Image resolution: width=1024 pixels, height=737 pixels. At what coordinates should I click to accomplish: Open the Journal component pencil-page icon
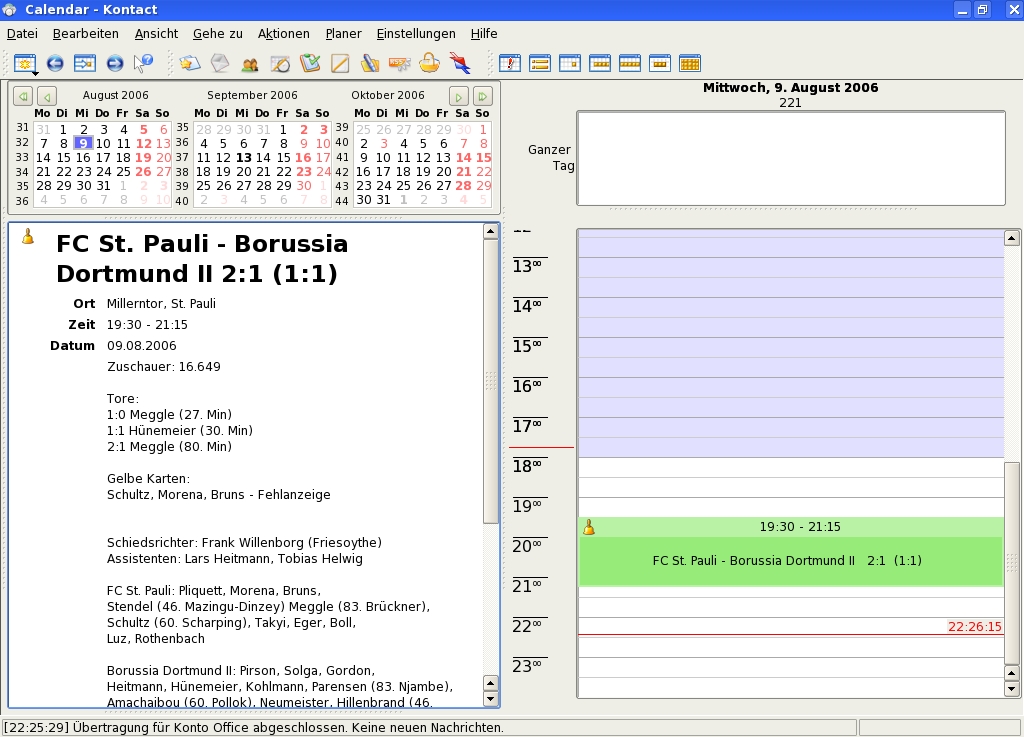[x=340, y=63]
